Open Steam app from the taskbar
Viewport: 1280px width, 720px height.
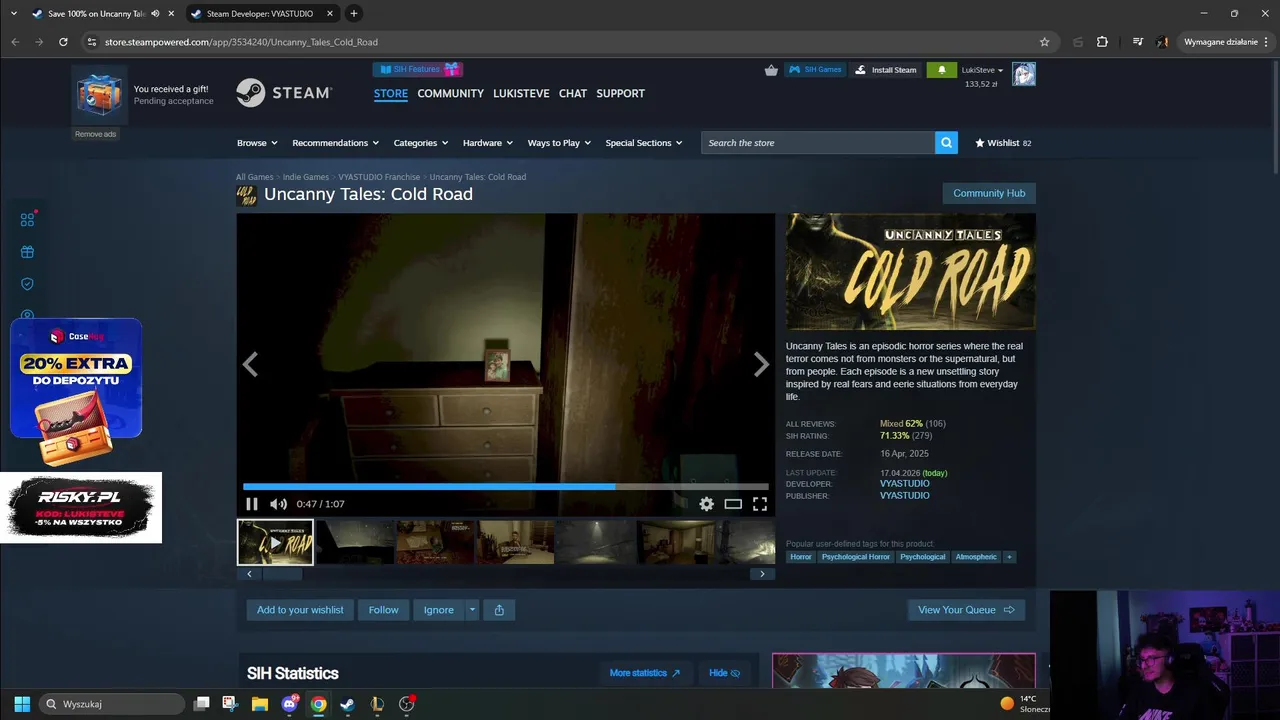point(347,704)
